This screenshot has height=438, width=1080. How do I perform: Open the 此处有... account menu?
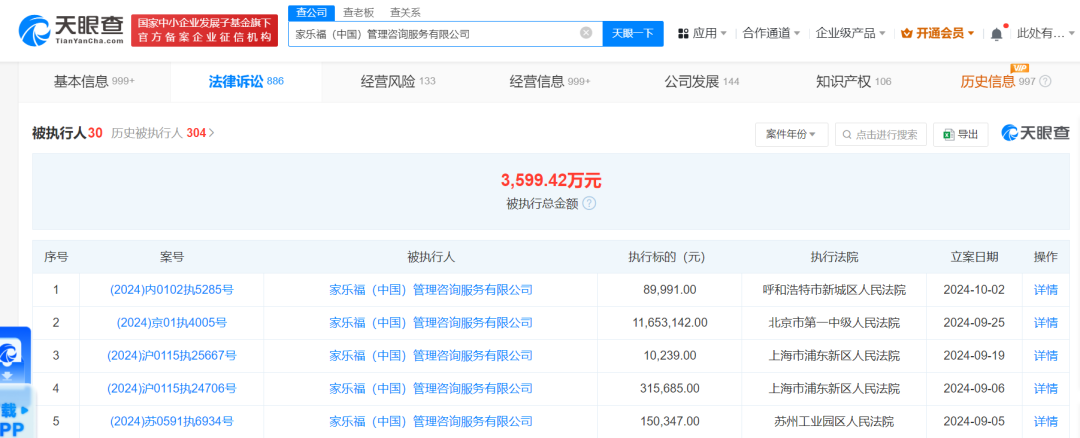[1046, 33]
